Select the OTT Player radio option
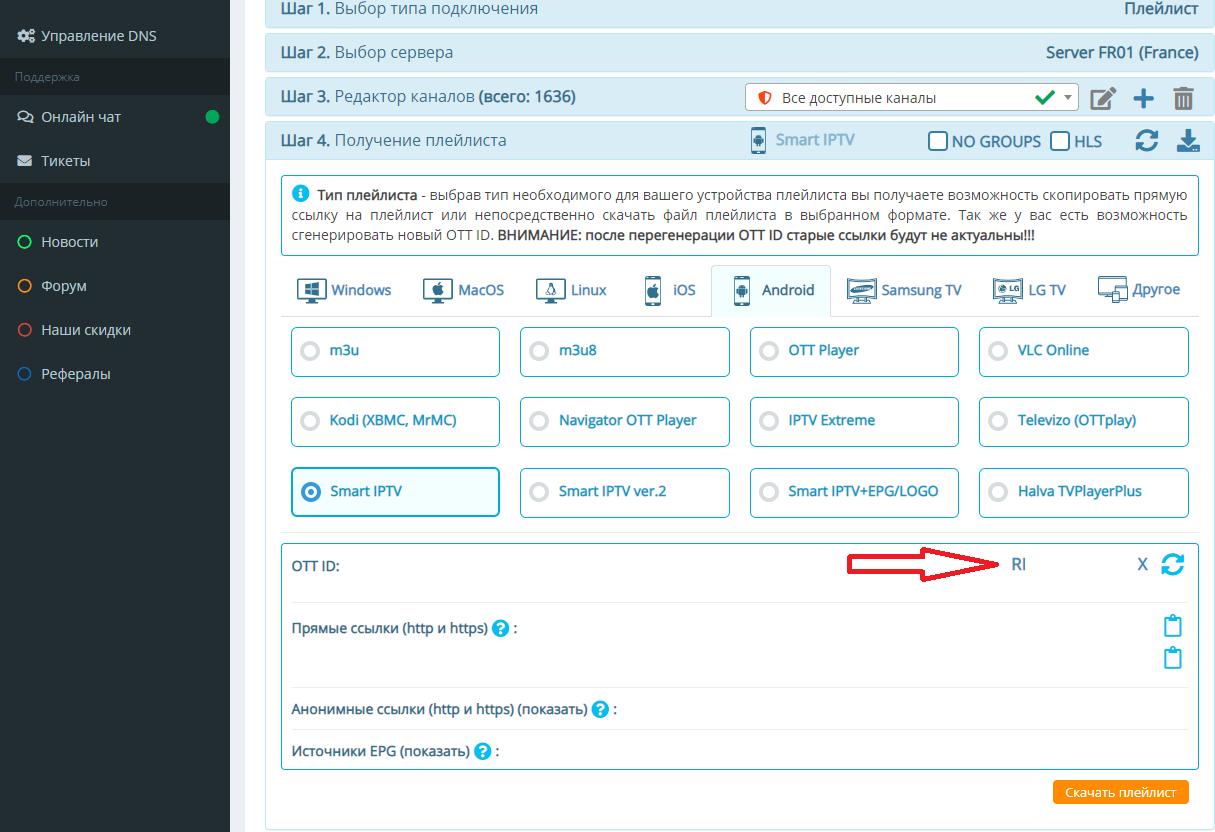Screen dimensions: 1215x832 [x=854, y=351]
